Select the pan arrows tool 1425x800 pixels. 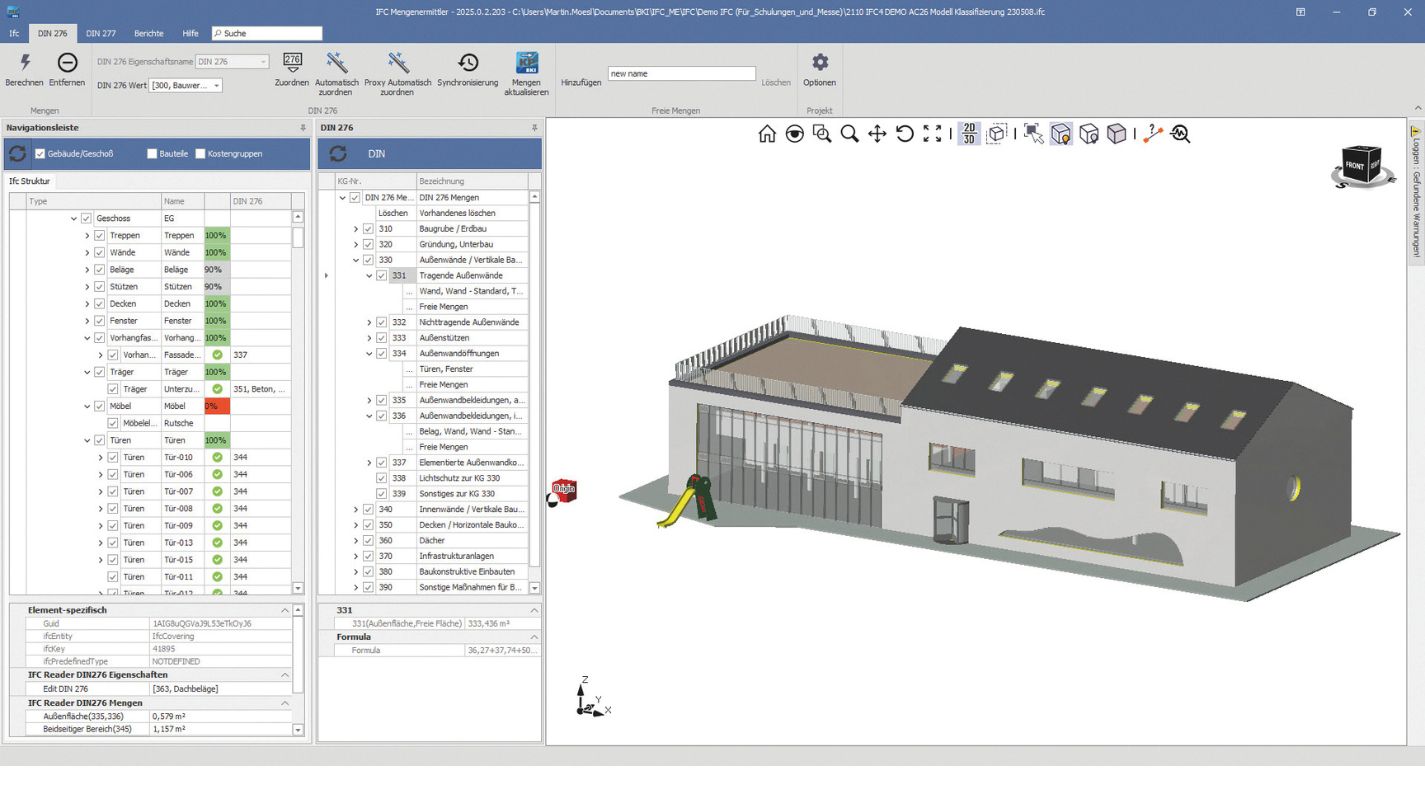pos(877,134)
